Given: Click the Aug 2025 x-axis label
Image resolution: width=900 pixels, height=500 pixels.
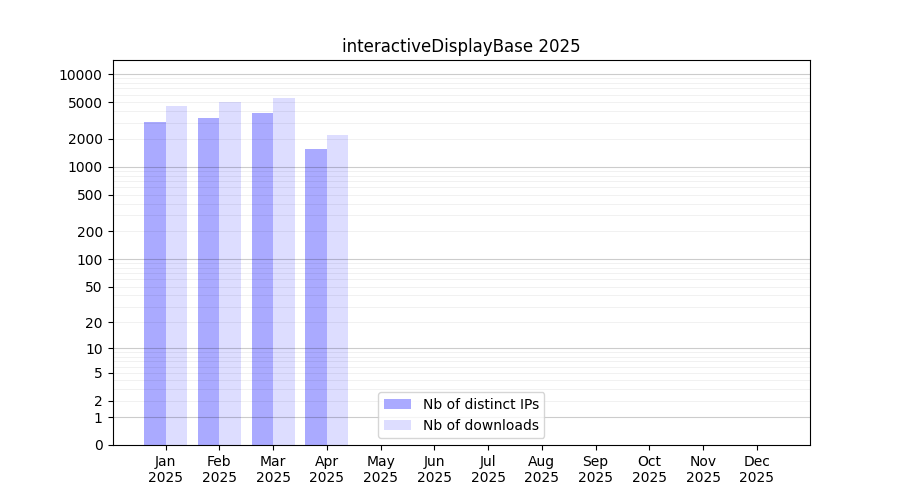Looking at the screenshot, I should click(542, 469).
